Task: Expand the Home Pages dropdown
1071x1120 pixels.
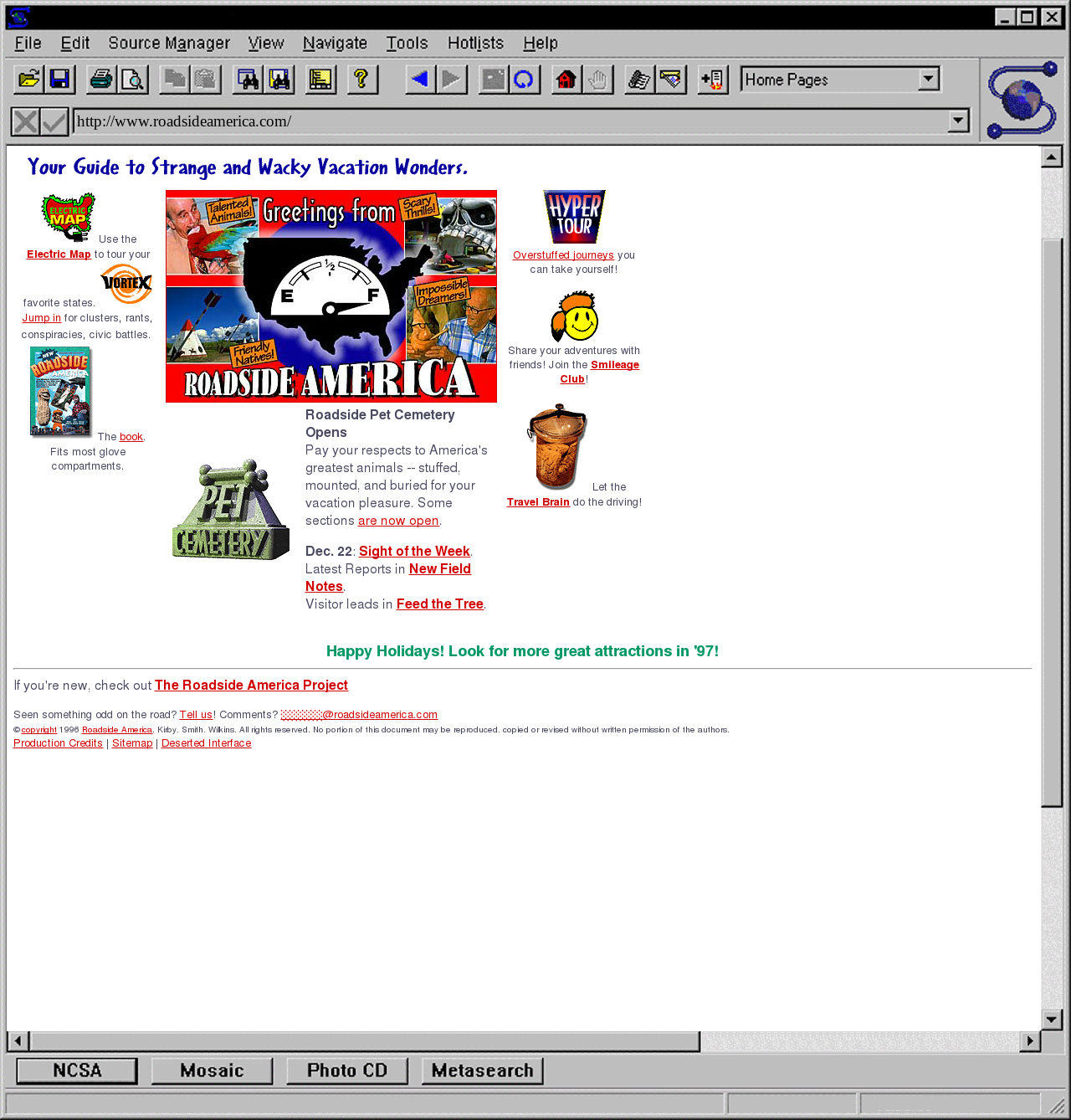Action: [928, 80]
